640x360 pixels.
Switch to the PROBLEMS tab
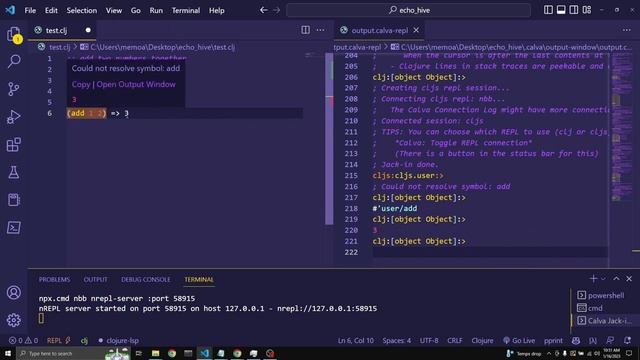click(x=54, y=280)
